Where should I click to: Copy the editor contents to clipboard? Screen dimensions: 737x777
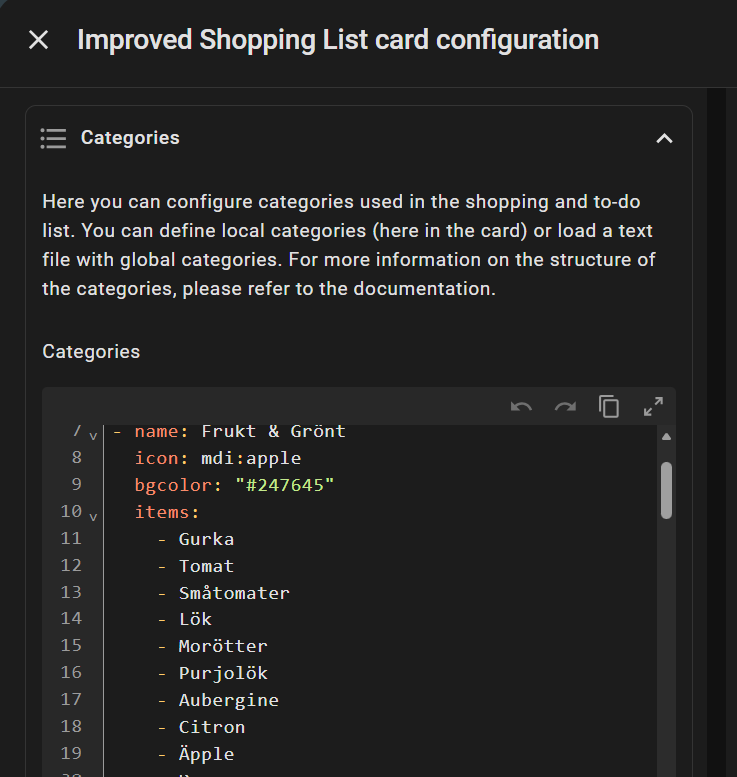click(x=609, y=406)
